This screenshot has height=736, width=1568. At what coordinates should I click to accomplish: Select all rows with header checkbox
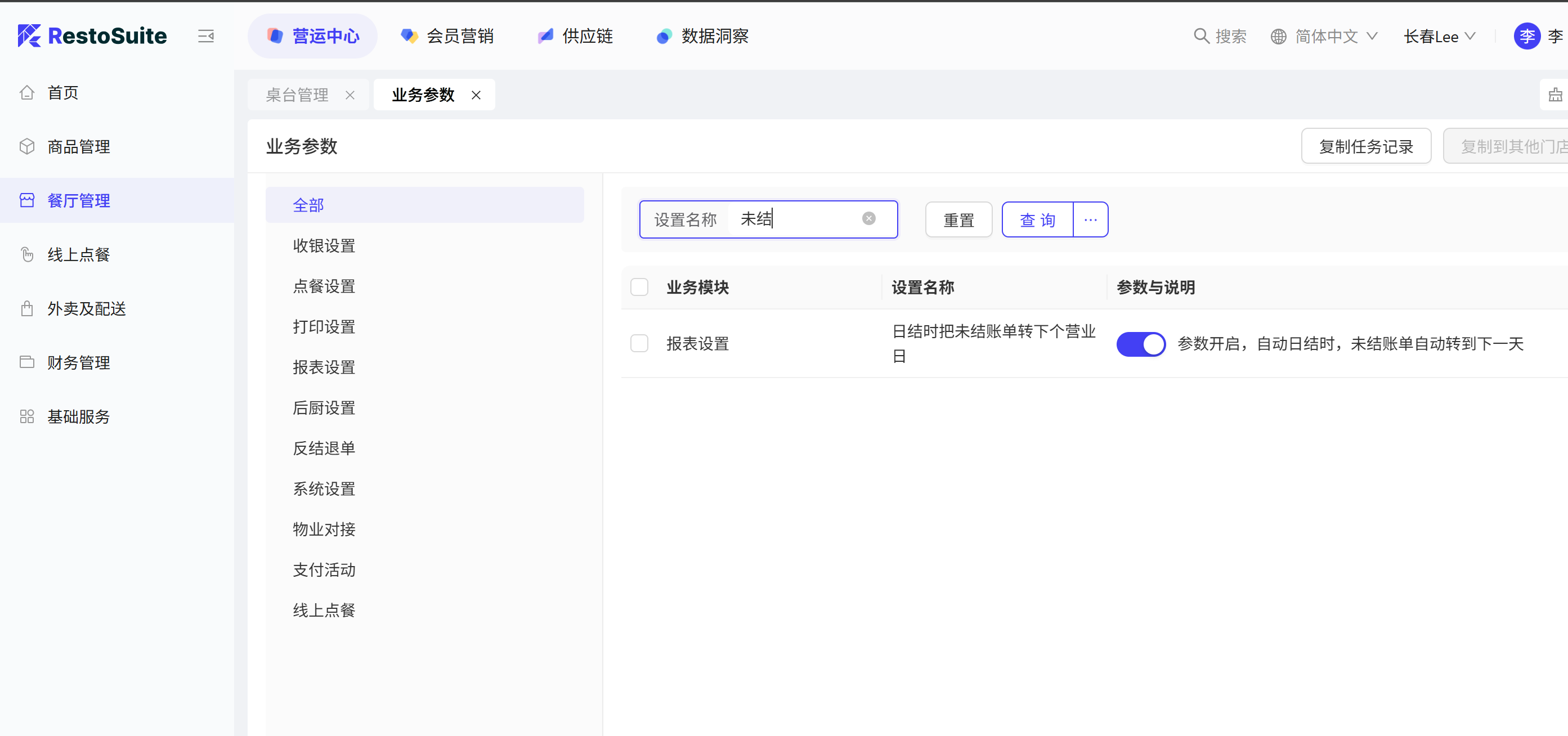click(x=639, y=287)
